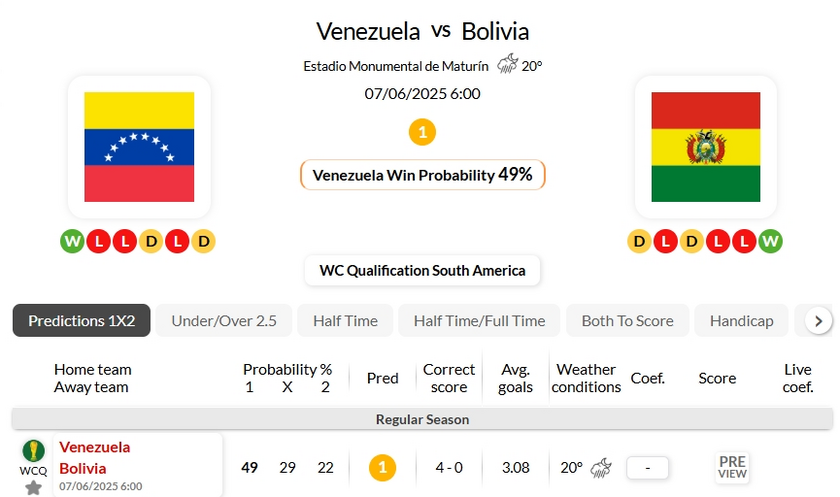Select the Handicap tab
840x497 pixels.
click(741, 321)
